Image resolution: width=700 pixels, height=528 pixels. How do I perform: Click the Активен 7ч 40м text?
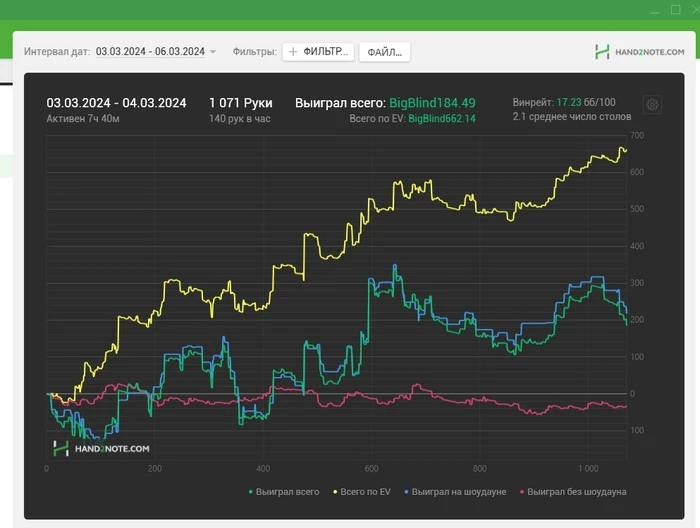pos(83,119)
